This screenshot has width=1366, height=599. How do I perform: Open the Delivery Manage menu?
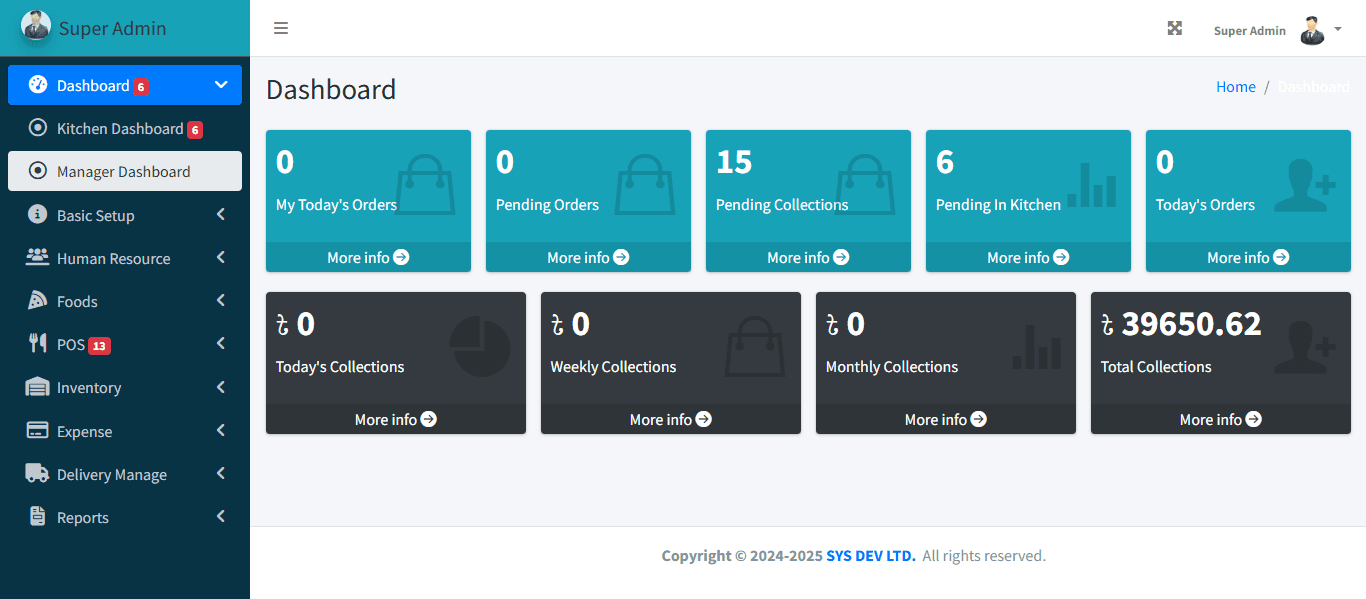tap(125, 474)
